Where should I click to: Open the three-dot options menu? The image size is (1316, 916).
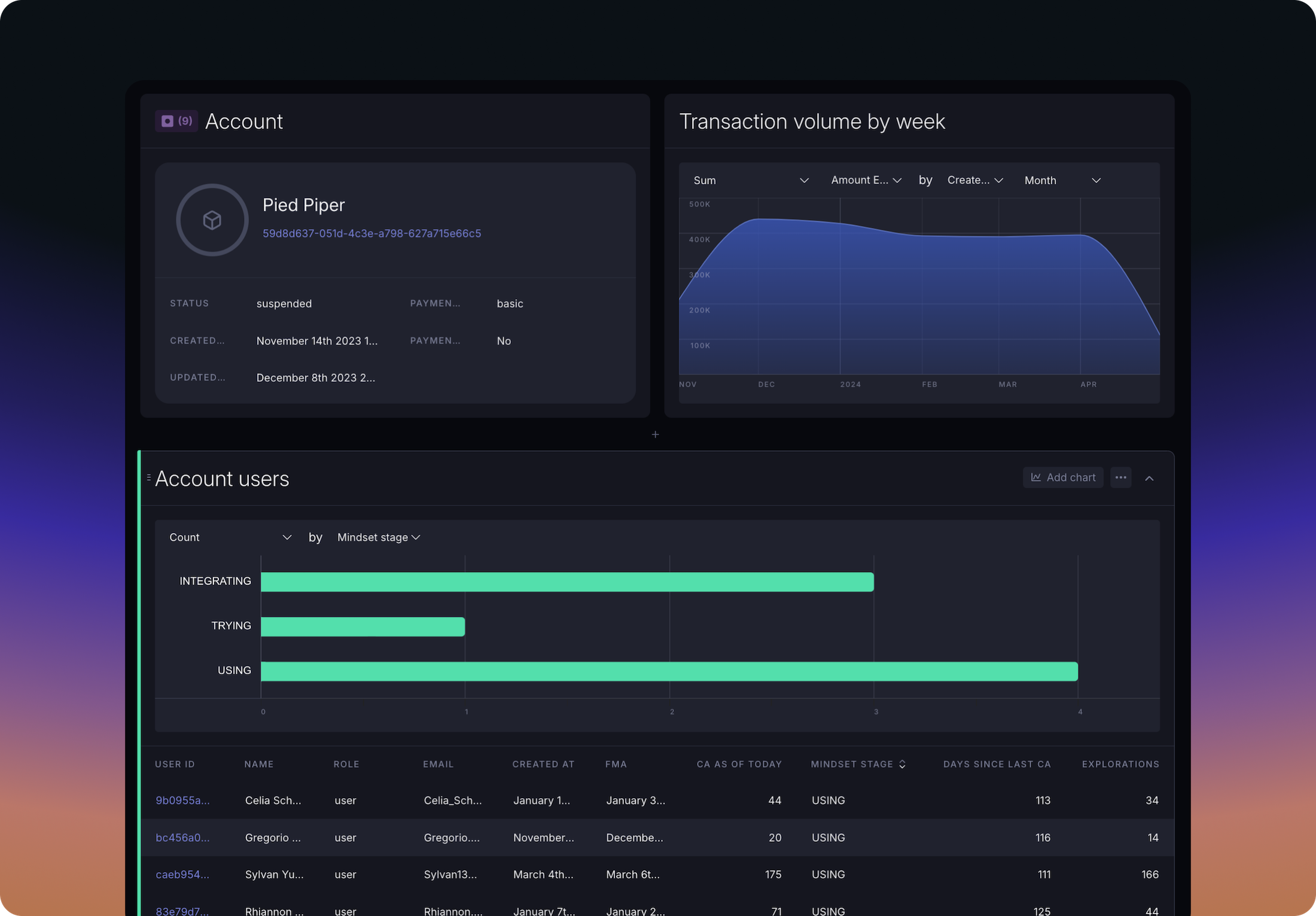pos(1120,477)
